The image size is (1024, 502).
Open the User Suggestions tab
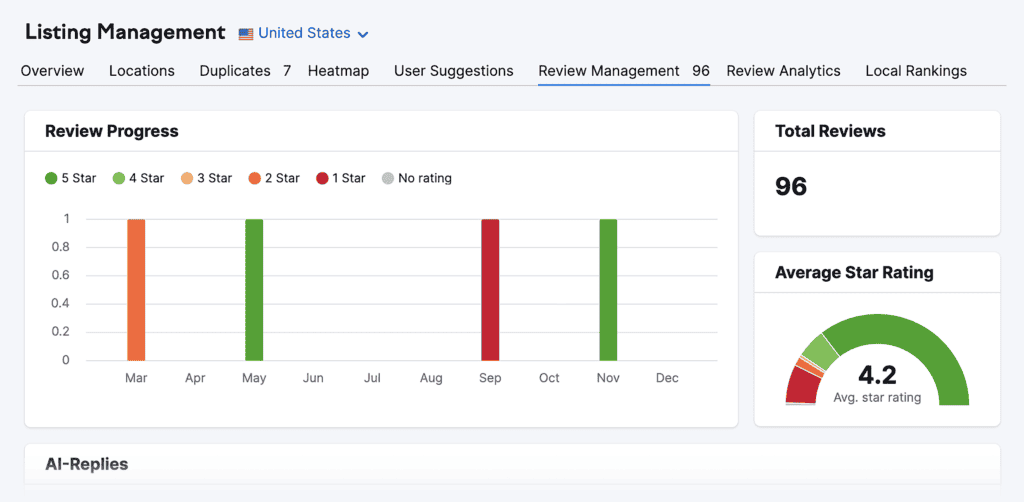(x=453, y=71)
